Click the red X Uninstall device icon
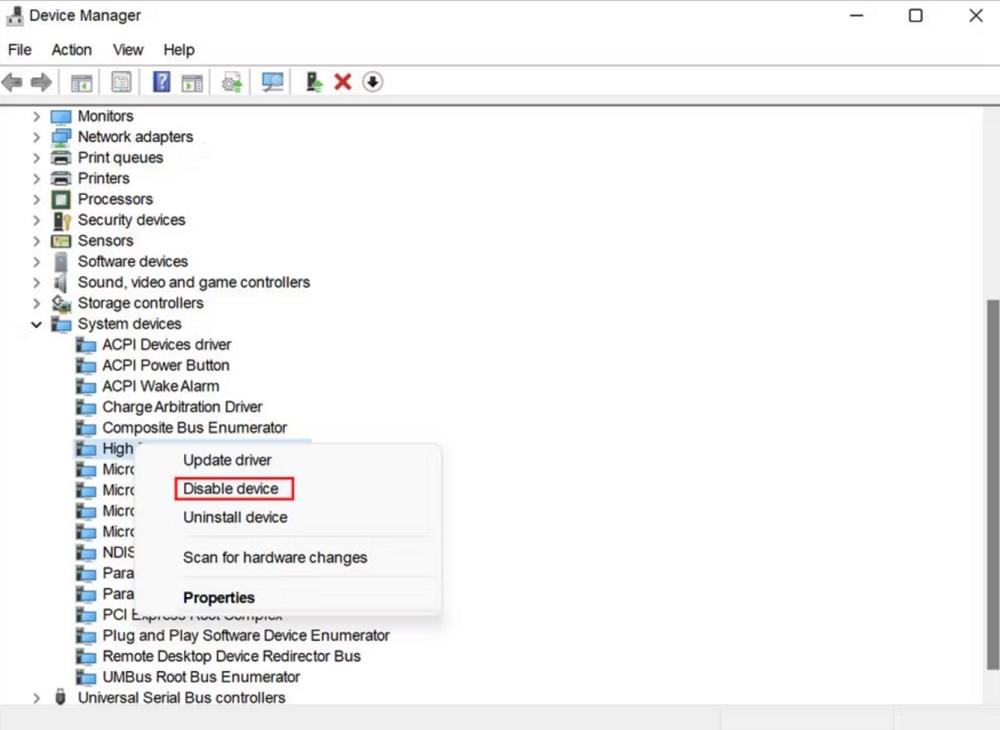Image resolution: width=1000 pixels, height=730 pixels. [x=343, y=82]
